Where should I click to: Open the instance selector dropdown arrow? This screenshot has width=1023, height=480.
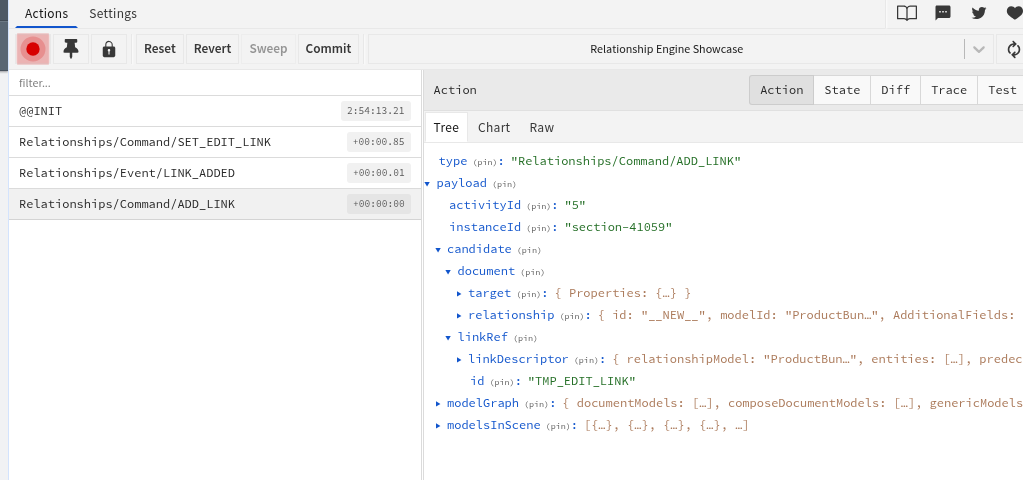[x=979, y=49]
